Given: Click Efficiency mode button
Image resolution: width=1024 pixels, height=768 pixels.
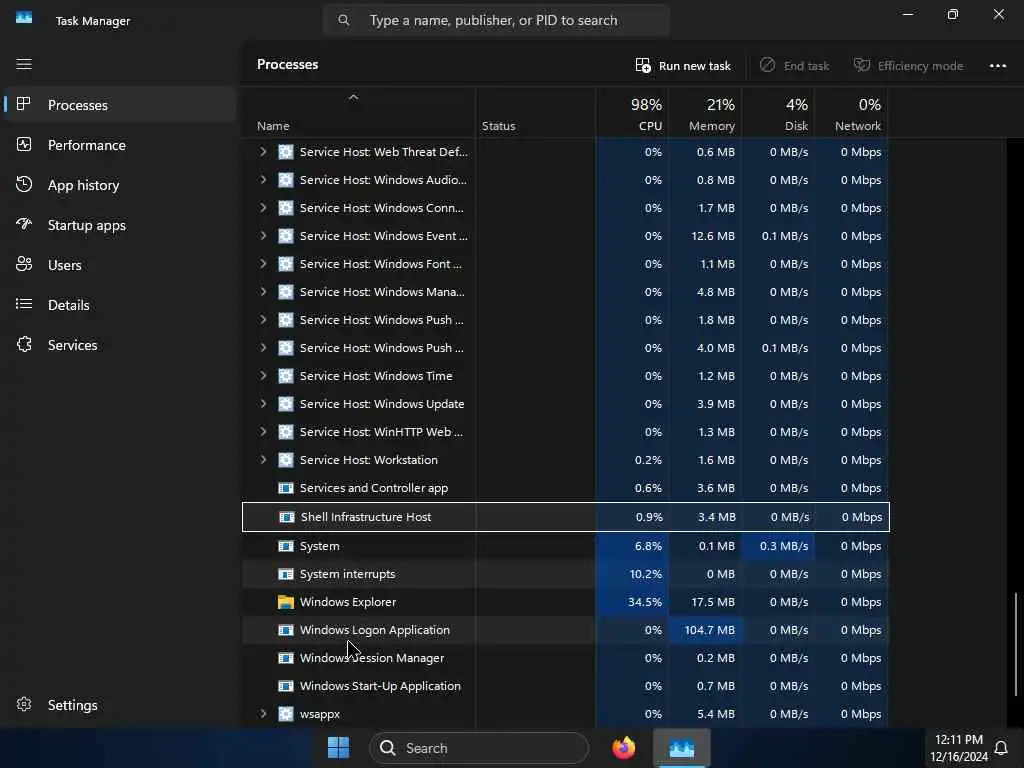Looking at the screenshot, I should pos(908,65).
